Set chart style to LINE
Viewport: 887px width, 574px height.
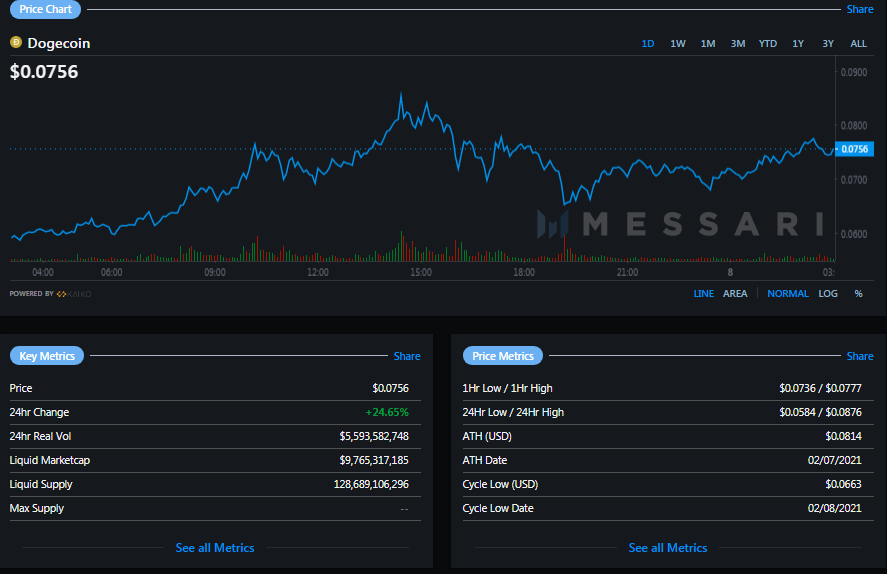(703, 294)
